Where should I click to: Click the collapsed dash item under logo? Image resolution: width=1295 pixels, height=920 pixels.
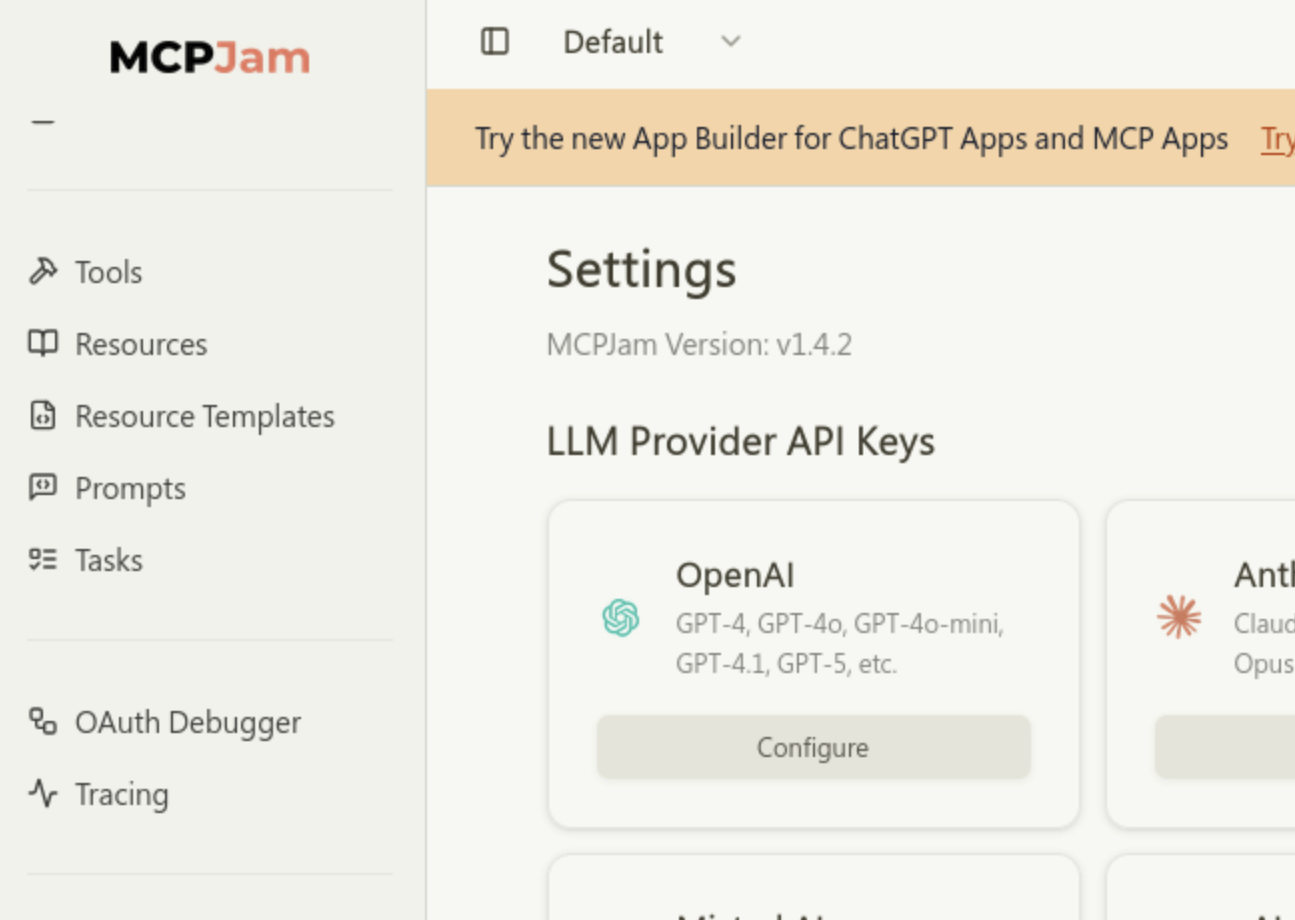43,122
